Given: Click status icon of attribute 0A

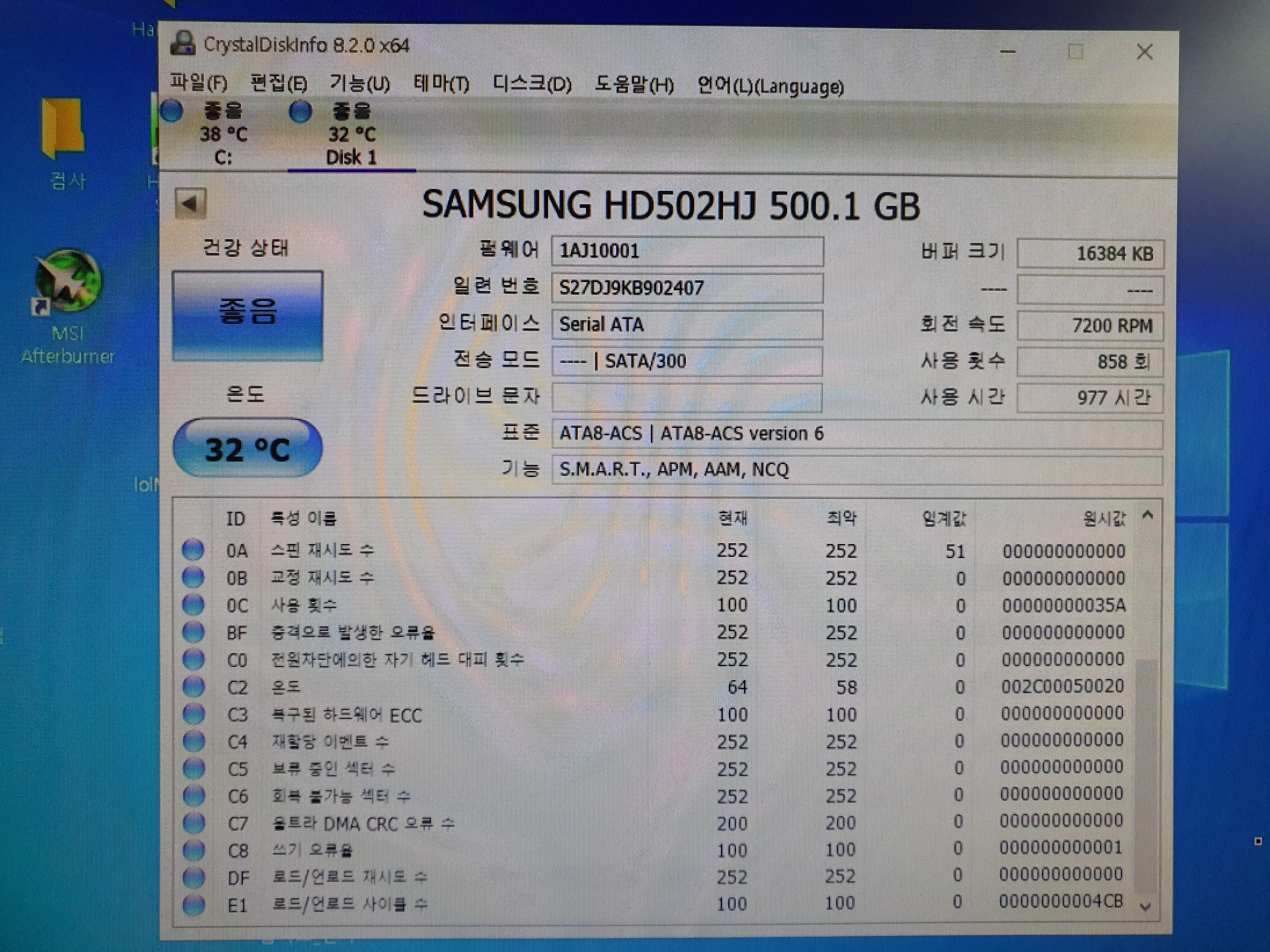Looking at the screenshot, I should (x=193, y=550).
